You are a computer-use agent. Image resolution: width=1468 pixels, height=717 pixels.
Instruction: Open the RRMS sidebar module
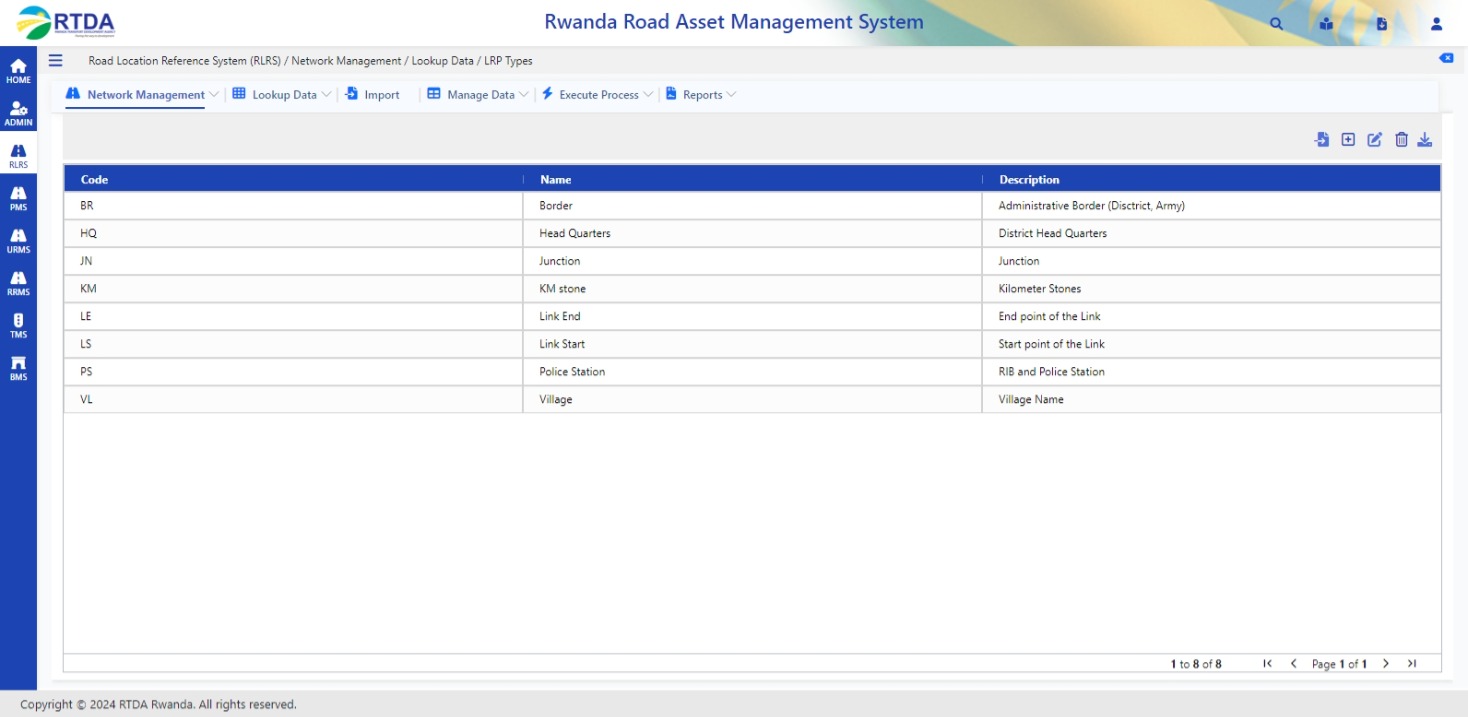tap(18, 284)
